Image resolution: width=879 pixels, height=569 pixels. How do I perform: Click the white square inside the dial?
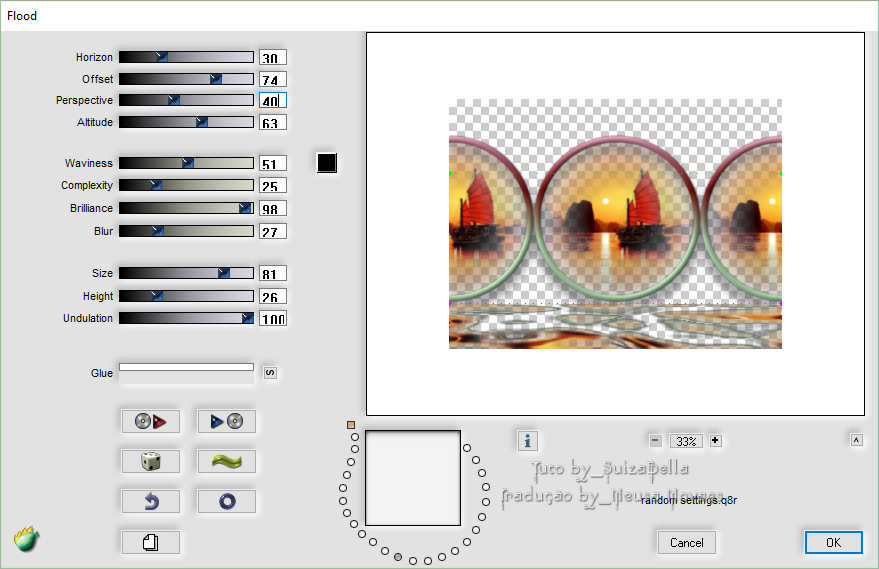413,478
